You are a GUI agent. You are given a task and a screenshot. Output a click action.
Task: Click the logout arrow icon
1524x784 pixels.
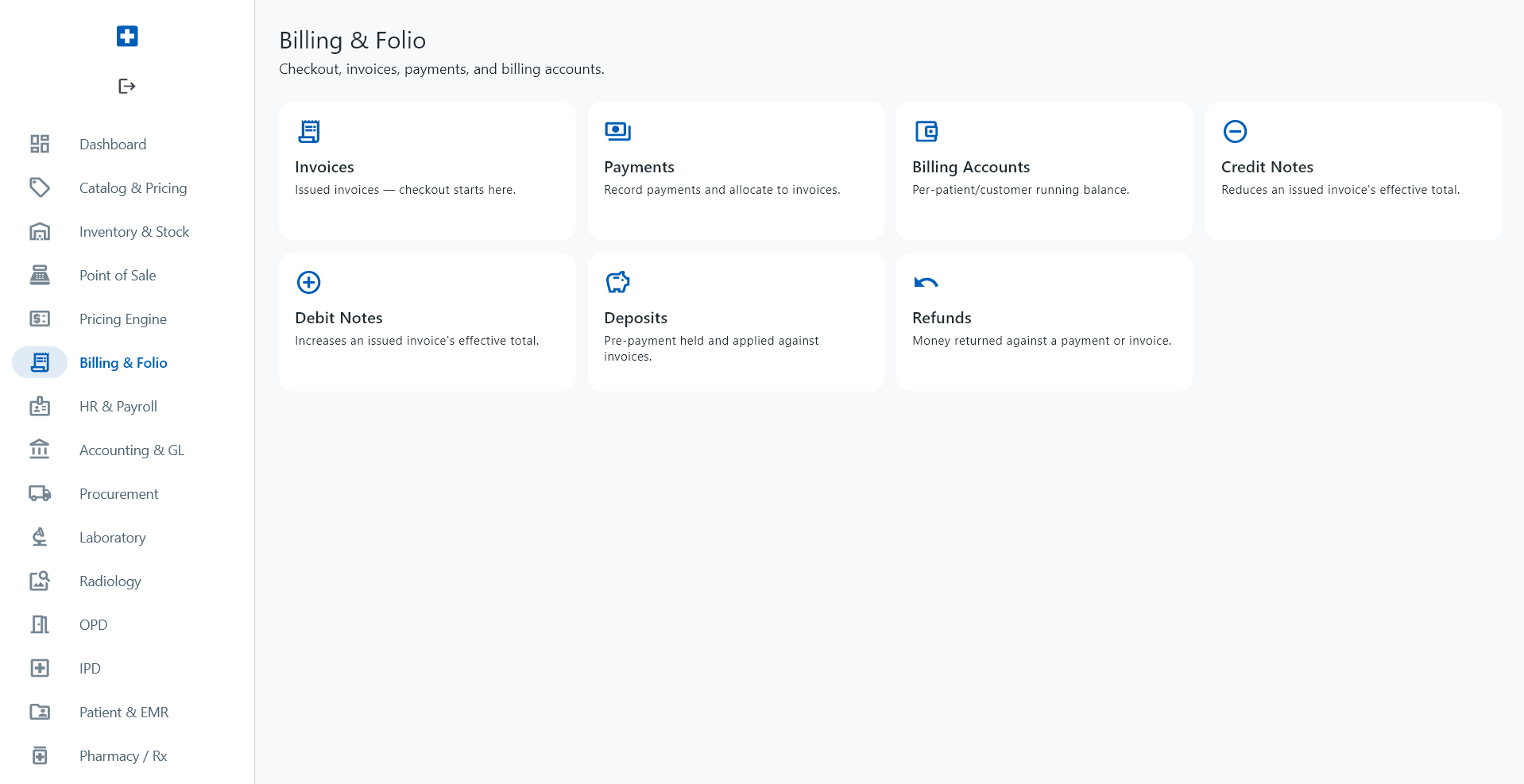[127, 86]
